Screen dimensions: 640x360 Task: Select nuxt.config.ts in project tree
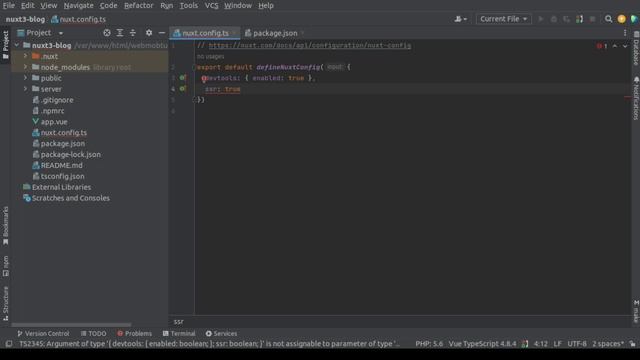[x=60, y=133]
